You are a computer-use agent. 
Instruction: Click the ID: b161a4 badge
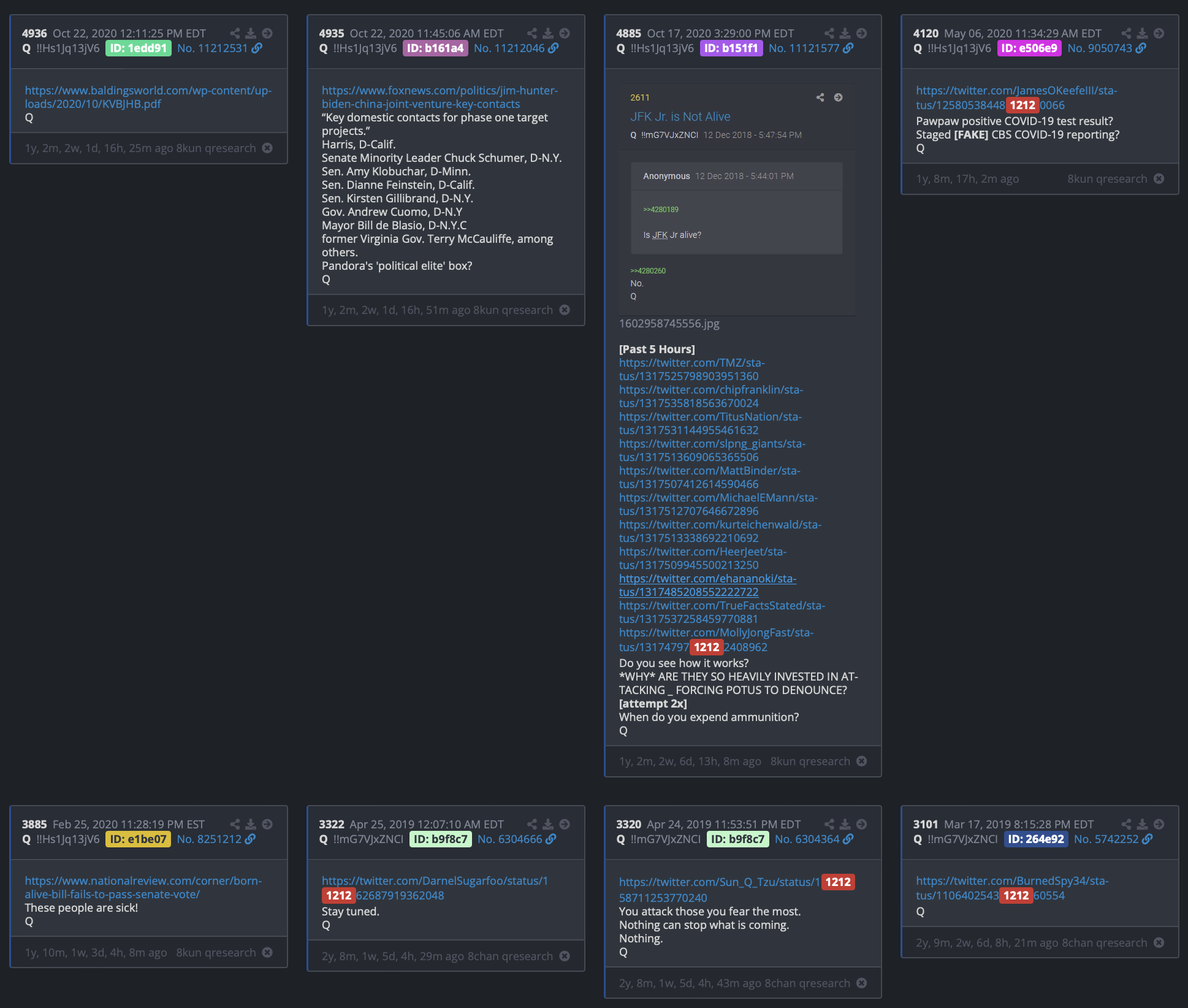(435, 48)
